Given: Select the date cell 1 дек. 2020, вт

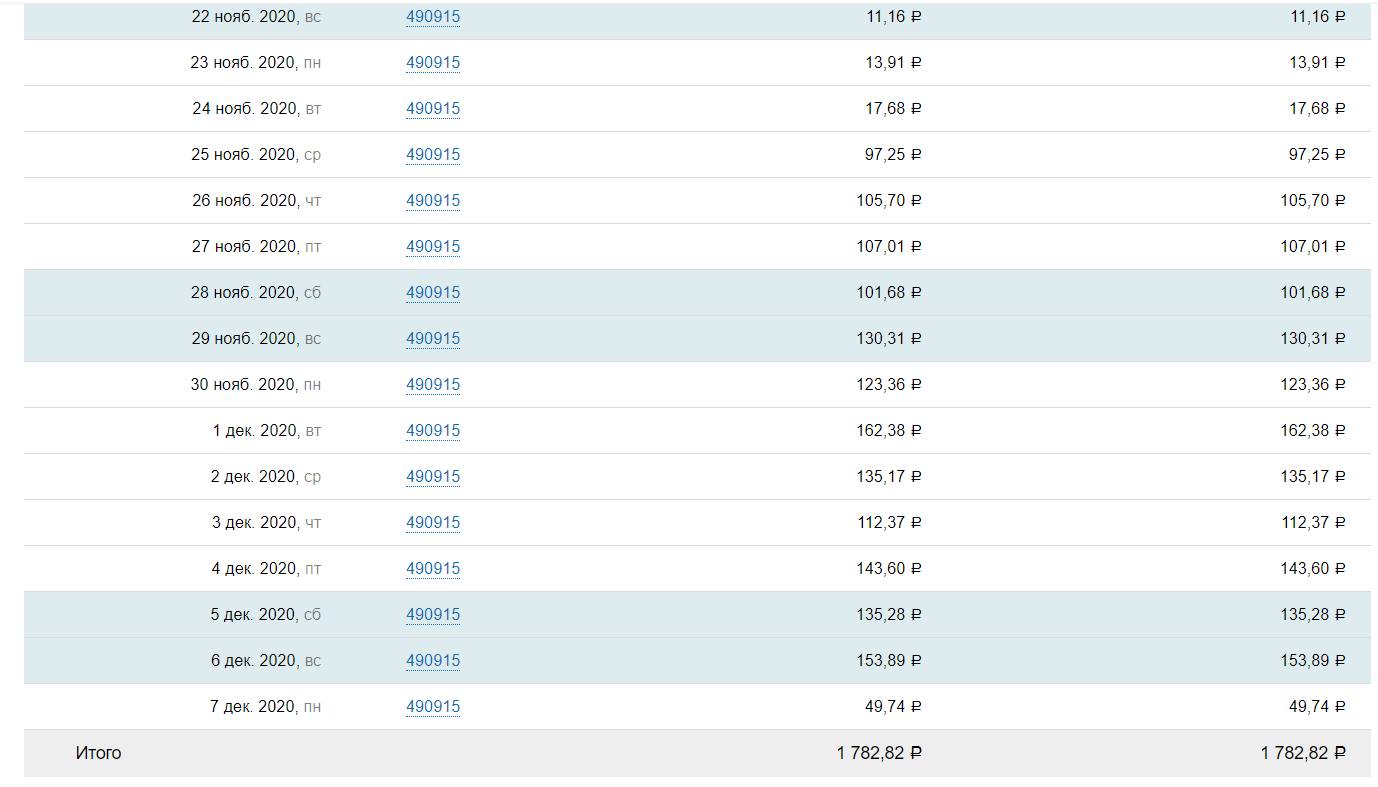Looking at the screenshot, I should point(266,431).
